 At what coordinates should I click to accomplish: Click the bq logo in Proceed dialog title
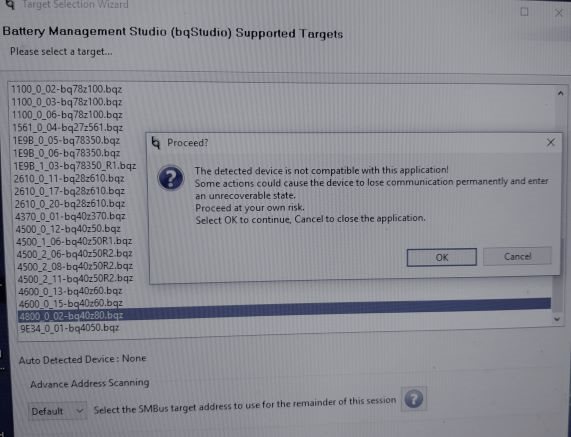(156, 142)
